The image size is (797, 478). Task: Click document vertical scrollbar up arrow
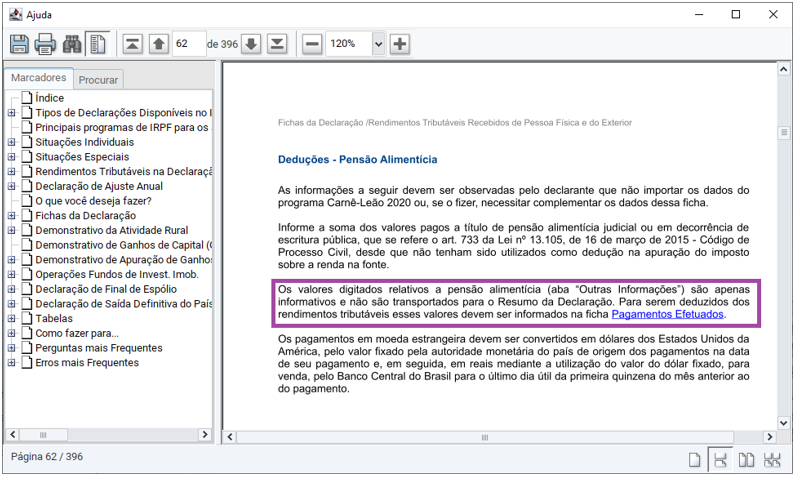click(784, 69)
